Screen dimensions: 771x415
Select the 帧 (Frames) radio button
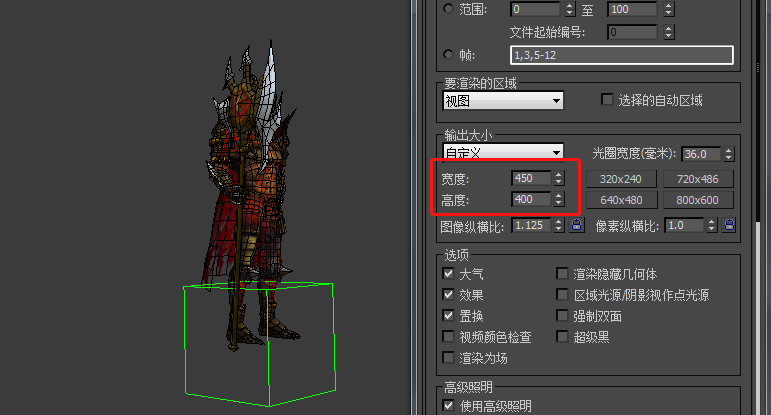point(447,55)
